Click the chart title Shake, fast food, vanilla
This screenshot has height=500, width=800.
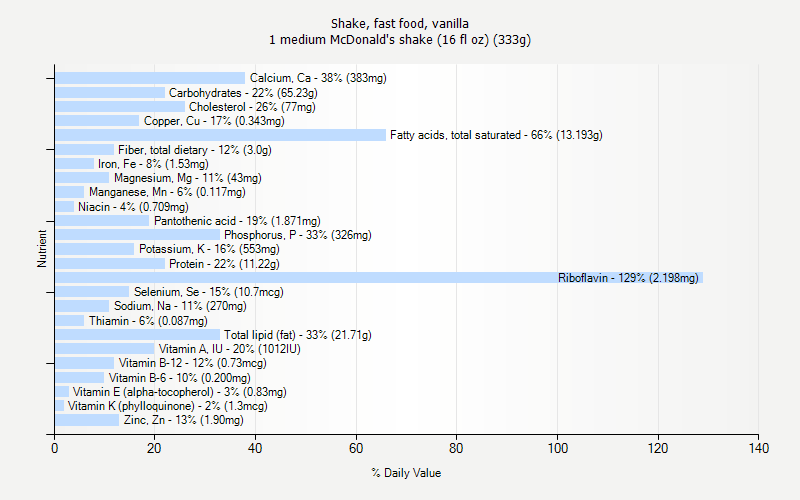coord(400,23)
